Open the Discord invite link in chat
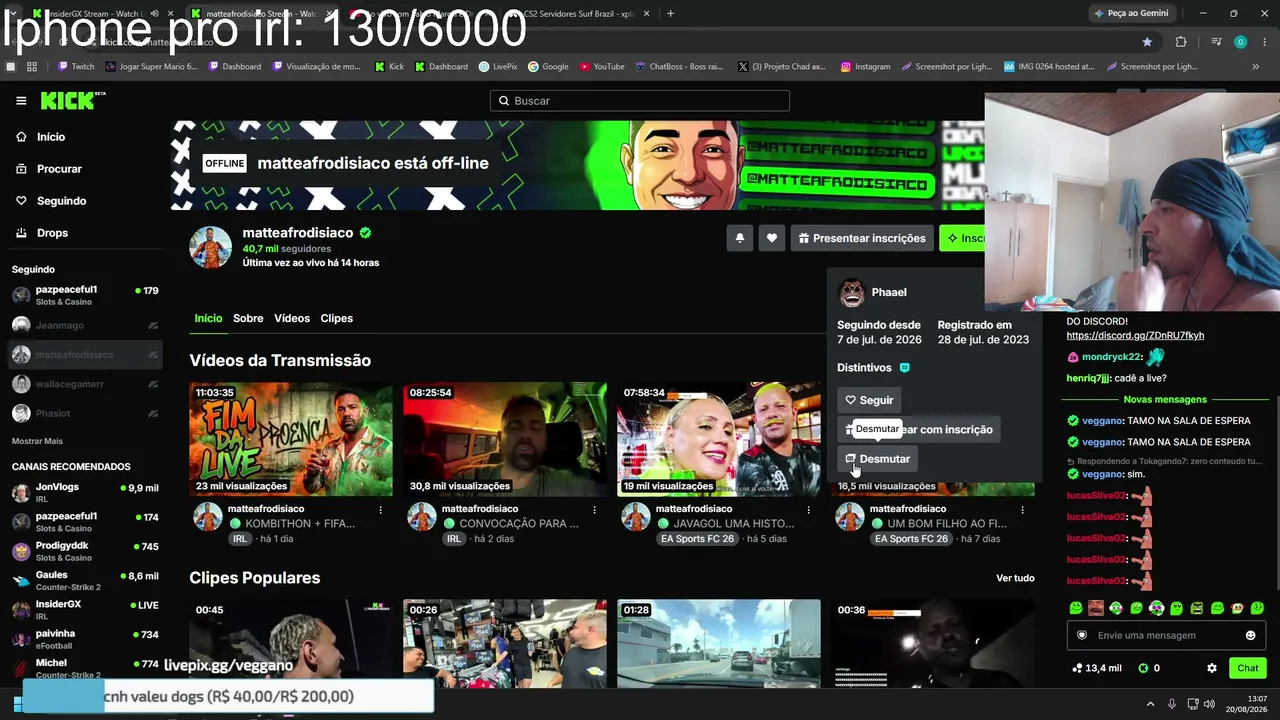 [1135, 336]
